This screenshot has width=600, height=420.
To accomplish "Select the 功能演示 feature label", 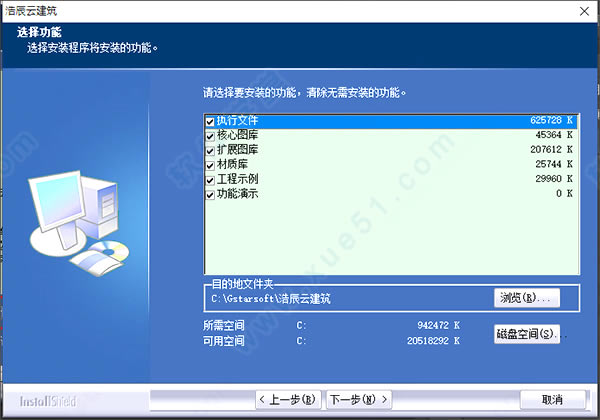I will 238,194.
